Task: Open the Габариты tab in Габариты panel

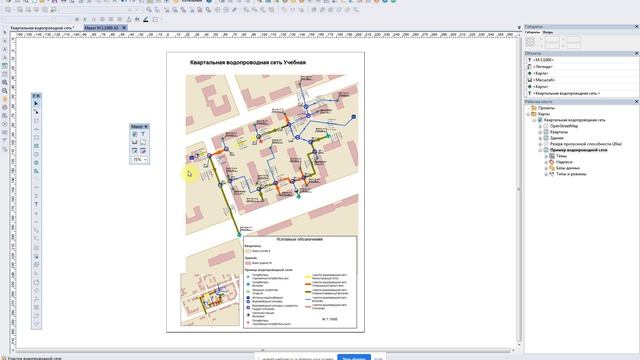Action: point(532,32)
